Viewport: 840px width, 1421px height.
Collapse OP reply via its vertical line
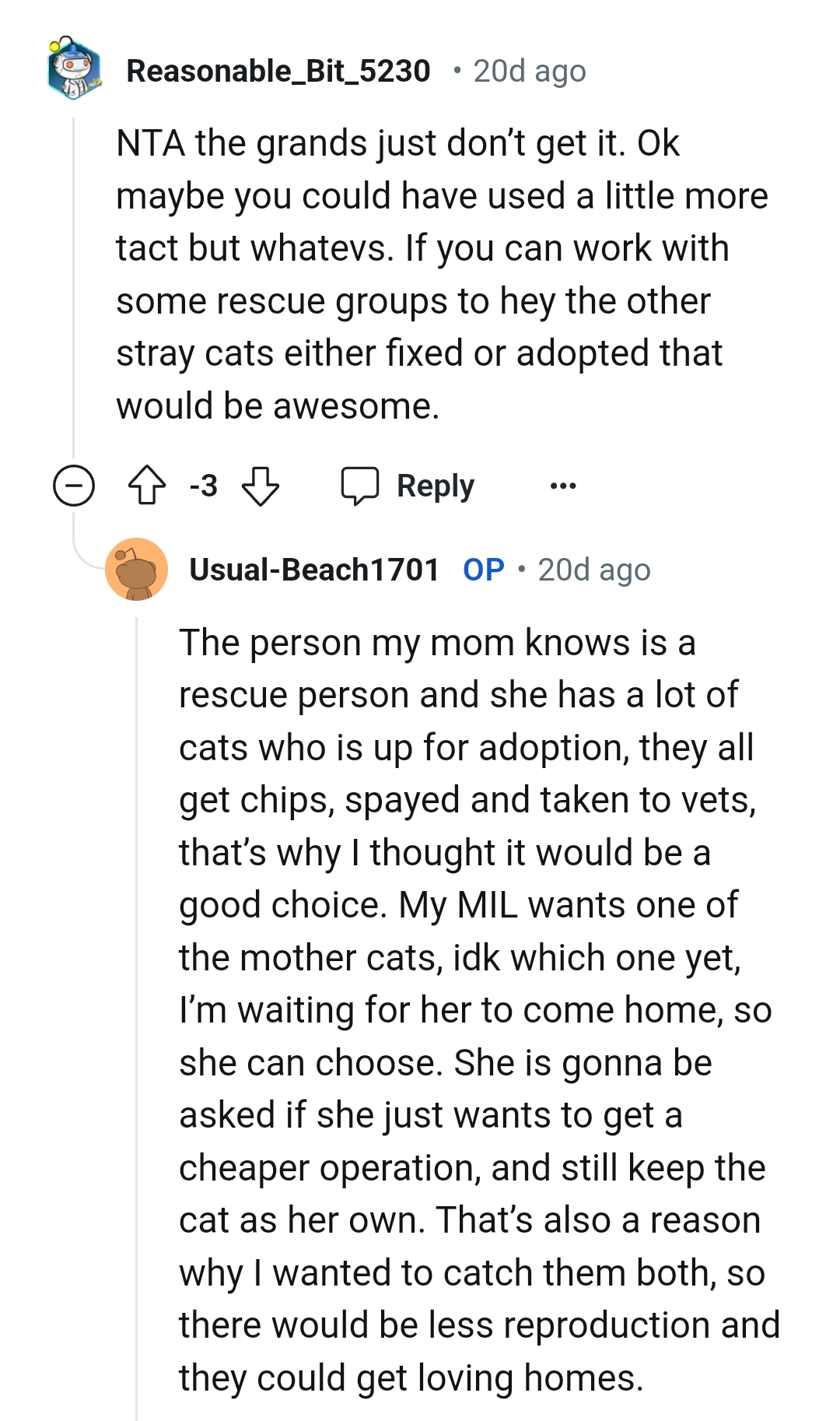tap(137, 1012)
